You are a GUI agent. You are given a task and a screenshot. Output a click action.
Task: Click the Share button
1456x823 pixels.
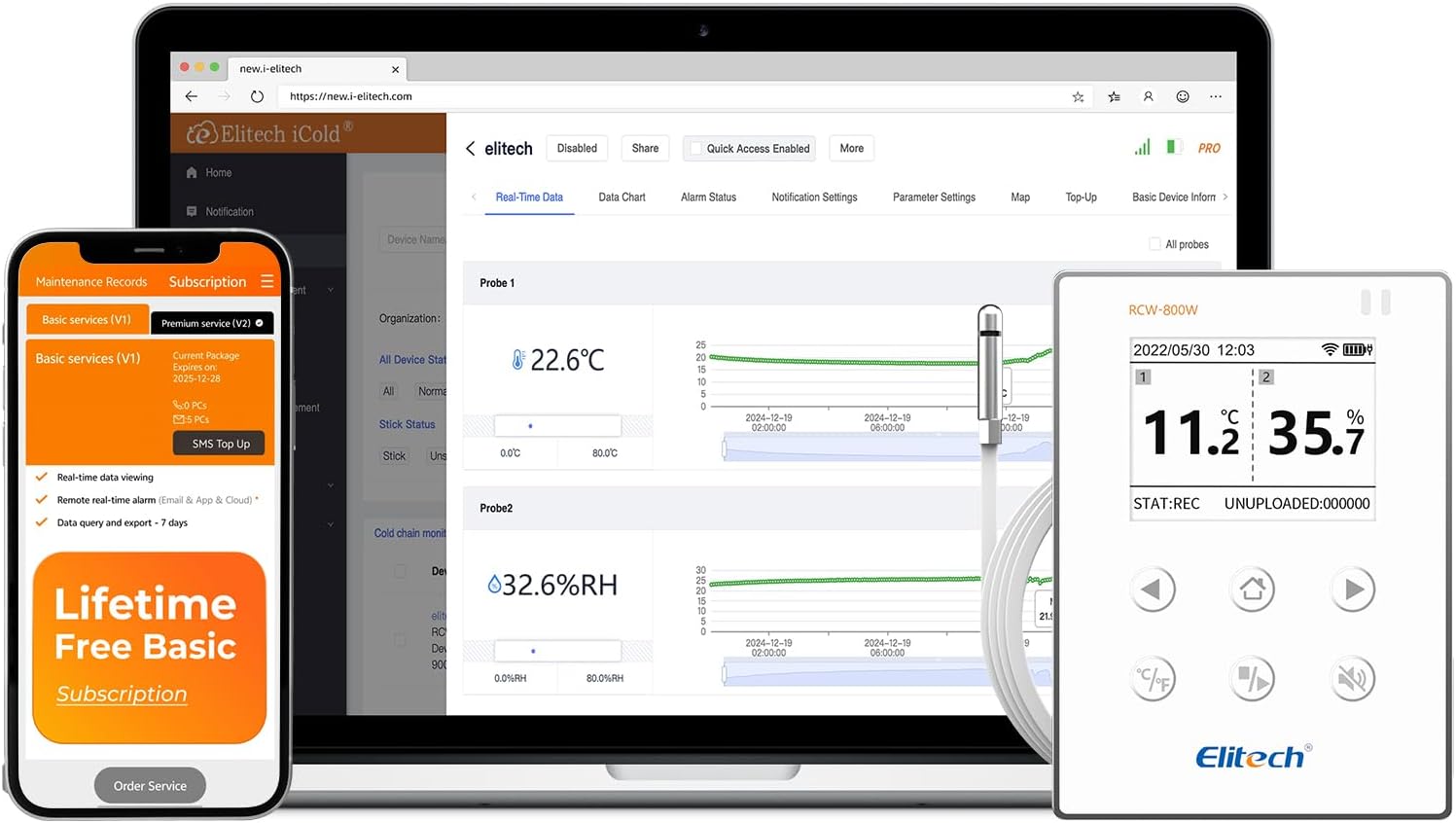point(645,148)
